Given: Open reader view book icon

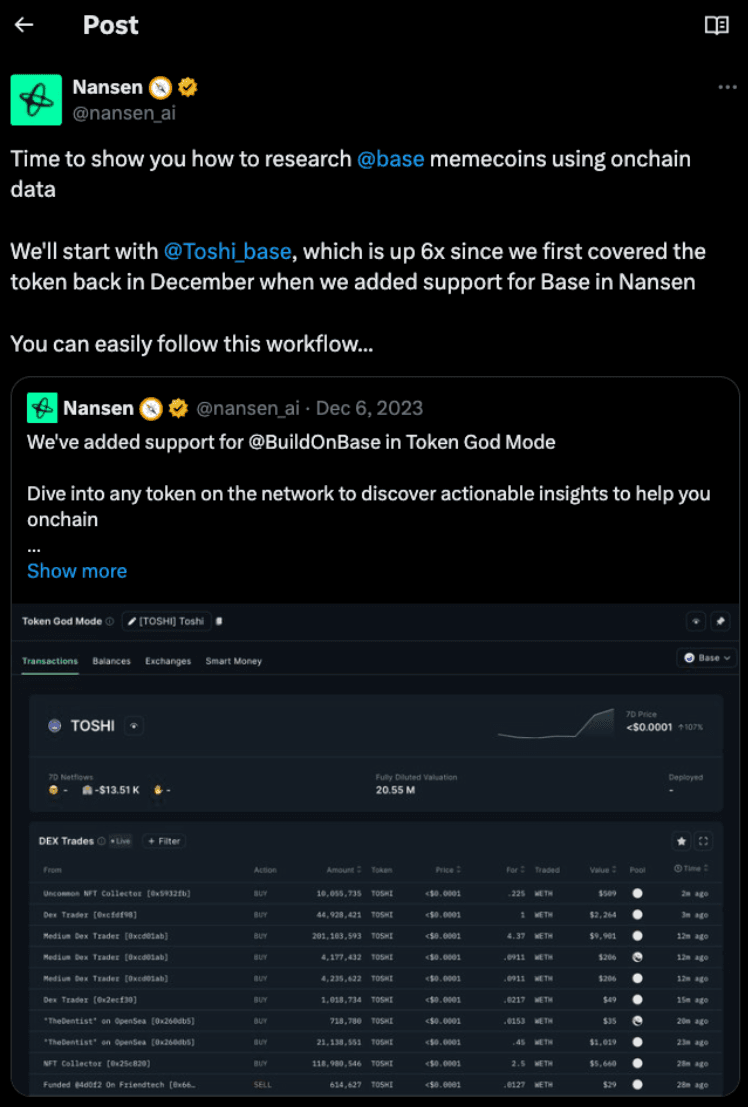Looking at the screenshot, I should pyautogui.click(x=716, y=25).
